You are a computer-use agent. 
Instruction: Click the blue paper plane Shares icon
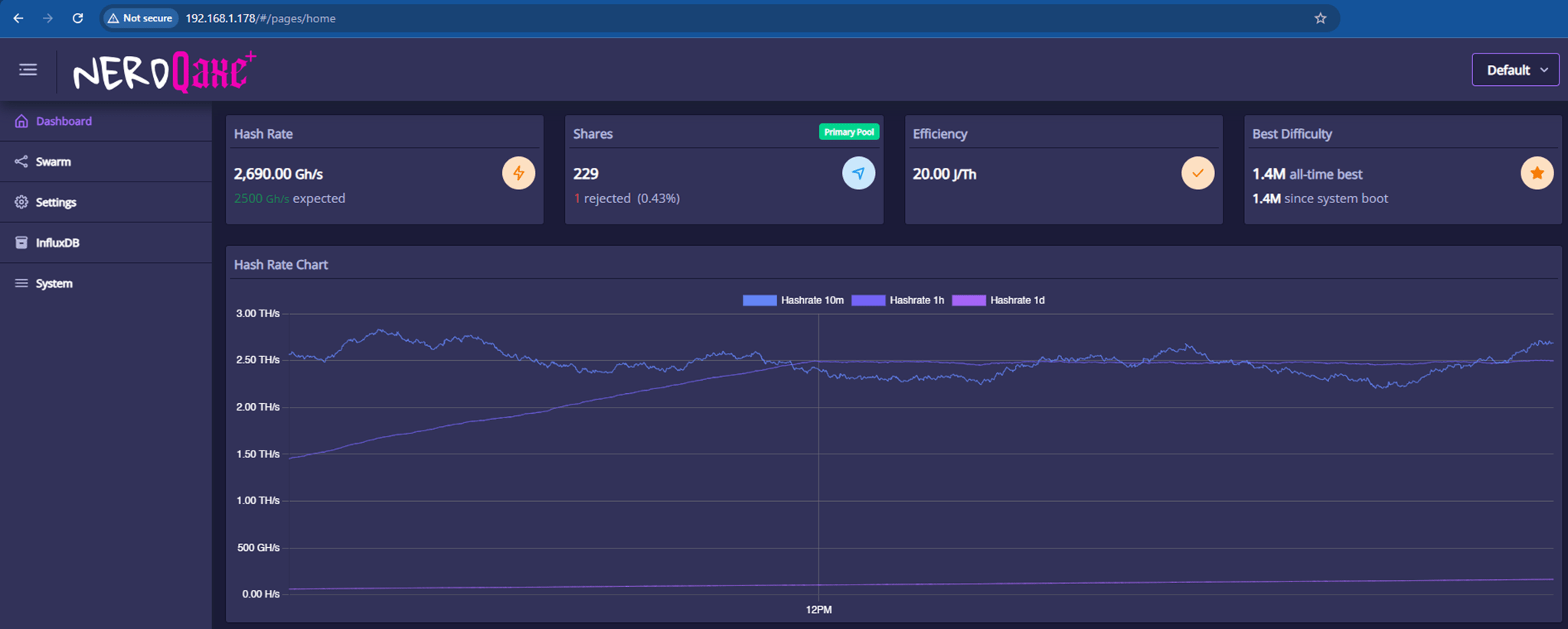(x=858, y=173)
